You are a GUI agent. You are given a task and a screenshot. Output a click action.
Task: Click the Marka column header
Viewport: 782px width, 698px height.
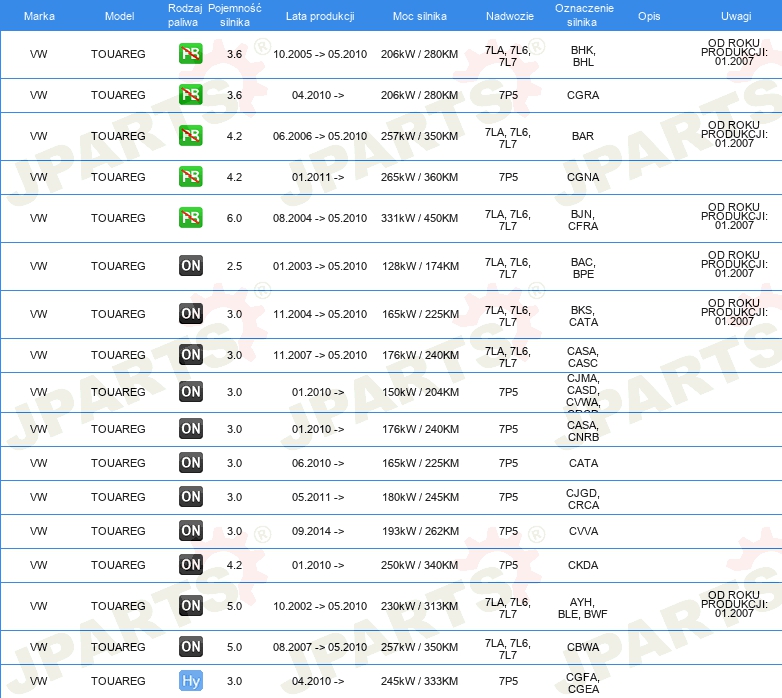[x=39, y=17]
